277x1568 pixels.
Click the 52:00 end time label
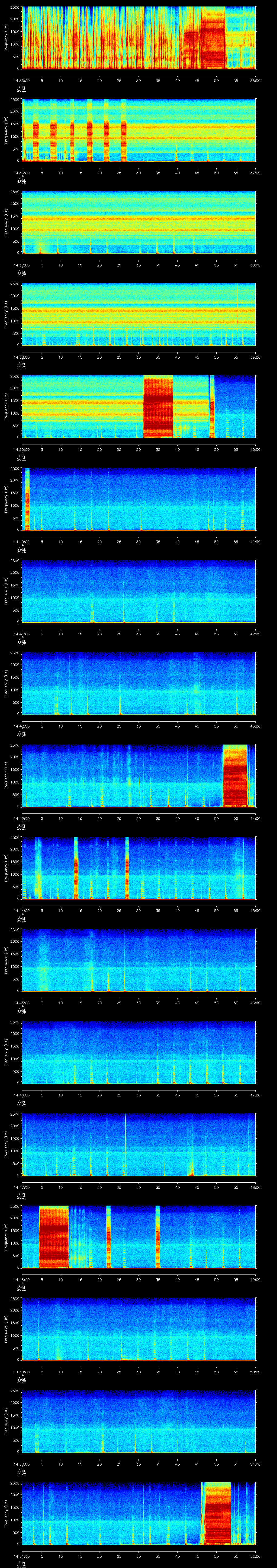256,1556
